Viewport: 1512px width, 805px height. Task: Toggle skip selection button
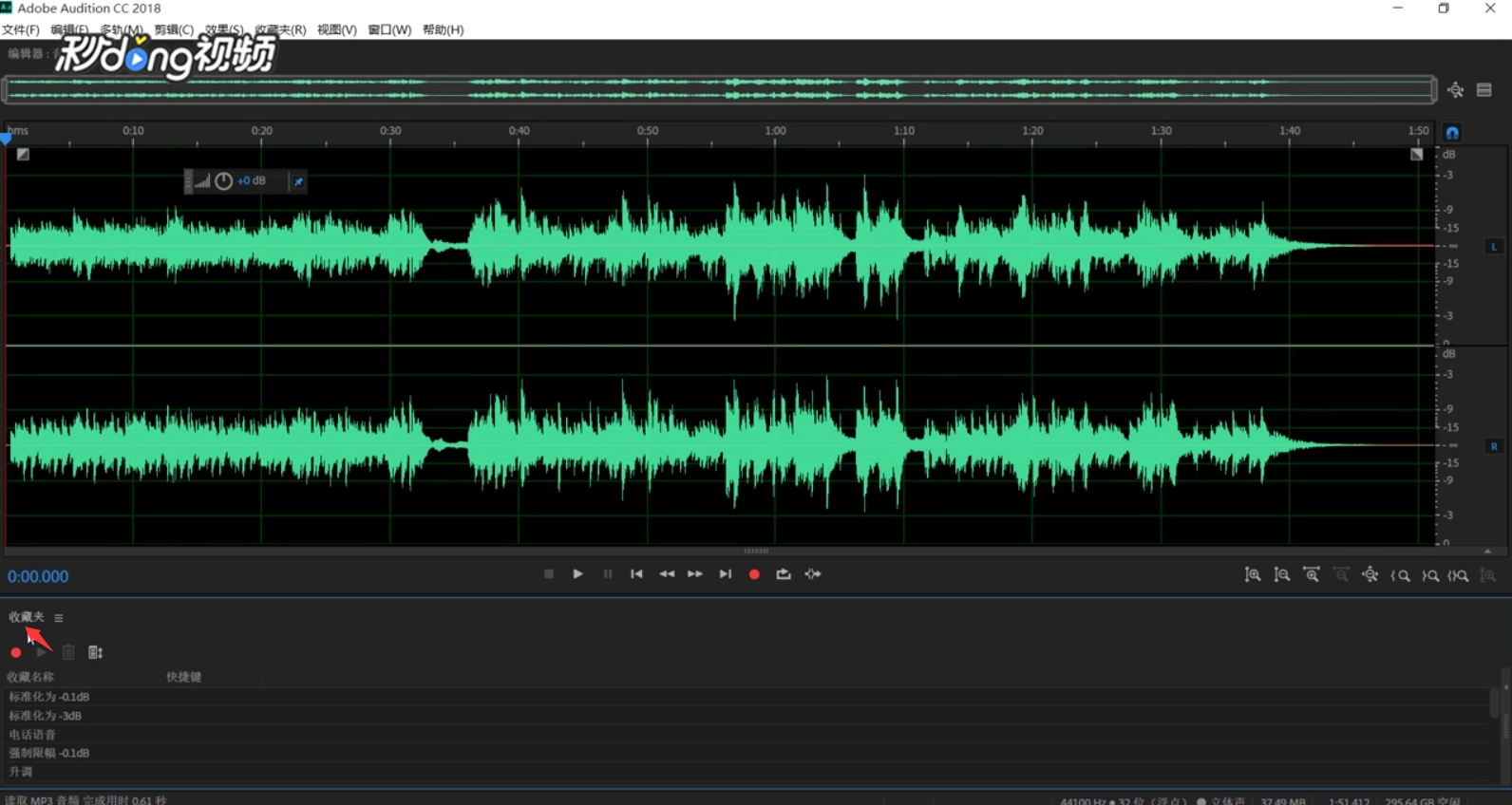813,574
